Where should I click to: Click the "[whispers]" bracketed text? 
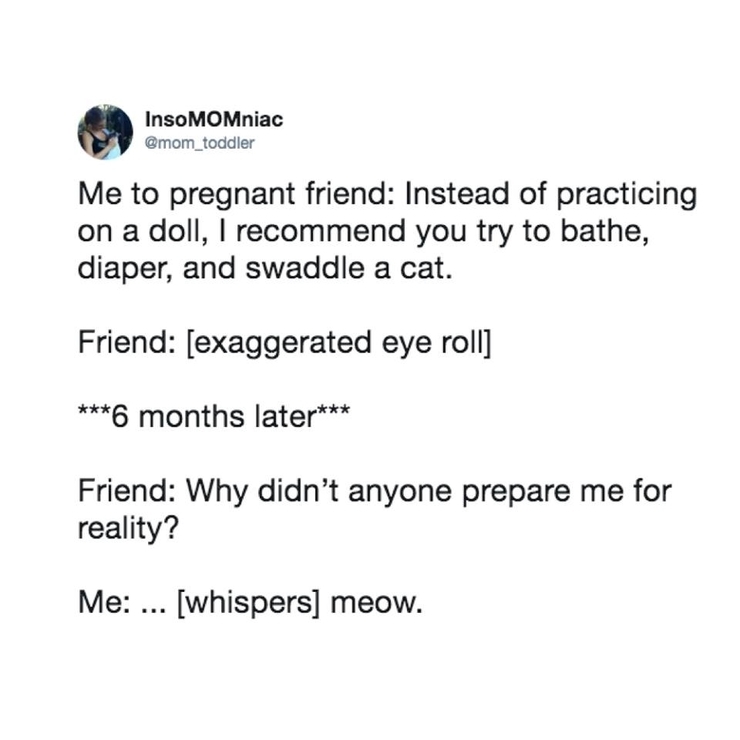tap(247, 604)
